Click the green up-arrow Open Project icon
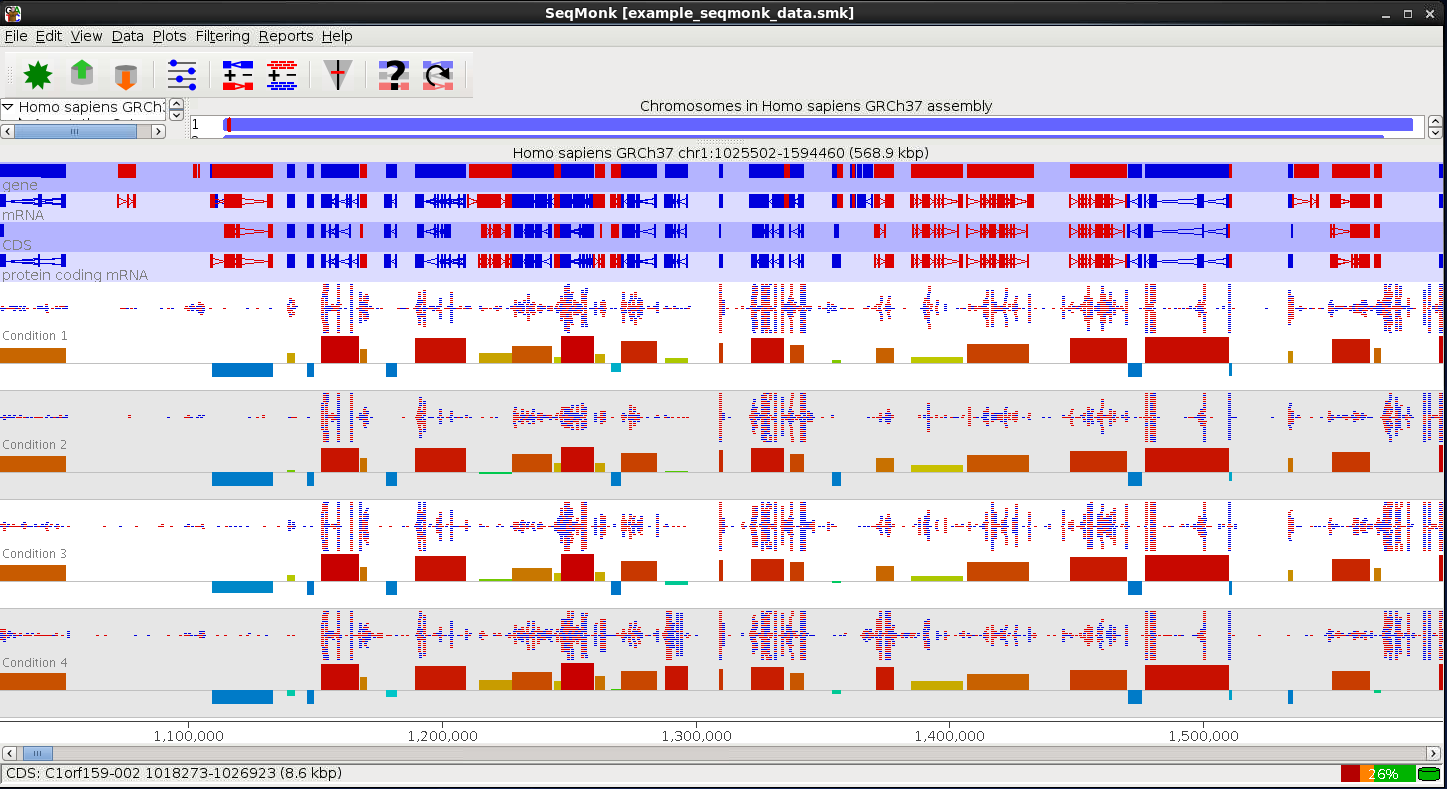This screenshot has height=789, width=1447. 82,75
